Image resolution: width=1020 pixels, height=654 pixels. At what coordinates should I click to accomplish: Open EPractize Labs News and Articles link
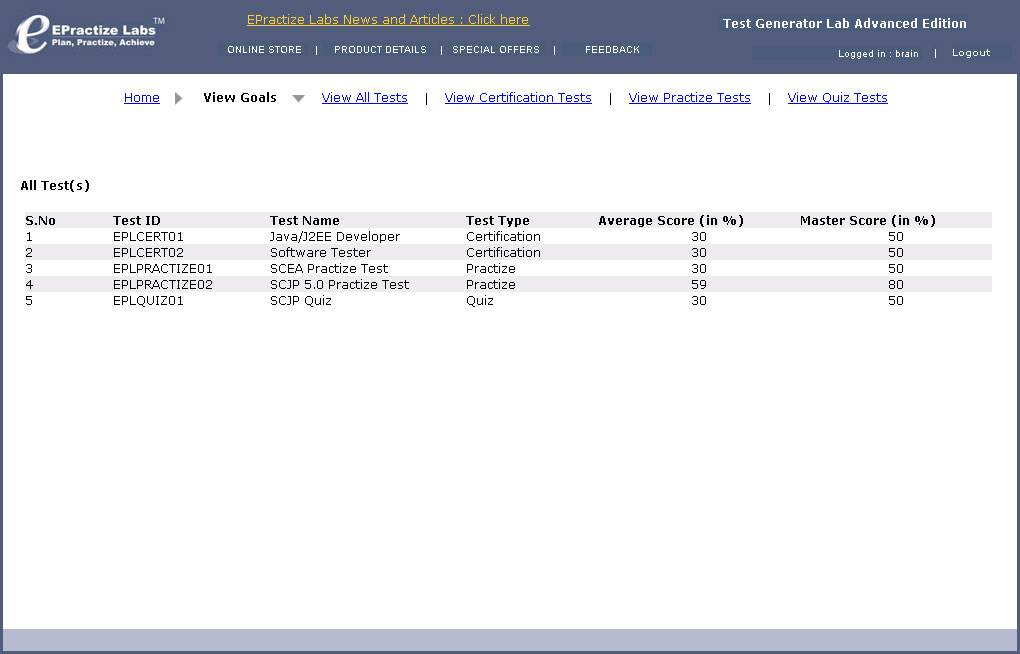[388, 20]
